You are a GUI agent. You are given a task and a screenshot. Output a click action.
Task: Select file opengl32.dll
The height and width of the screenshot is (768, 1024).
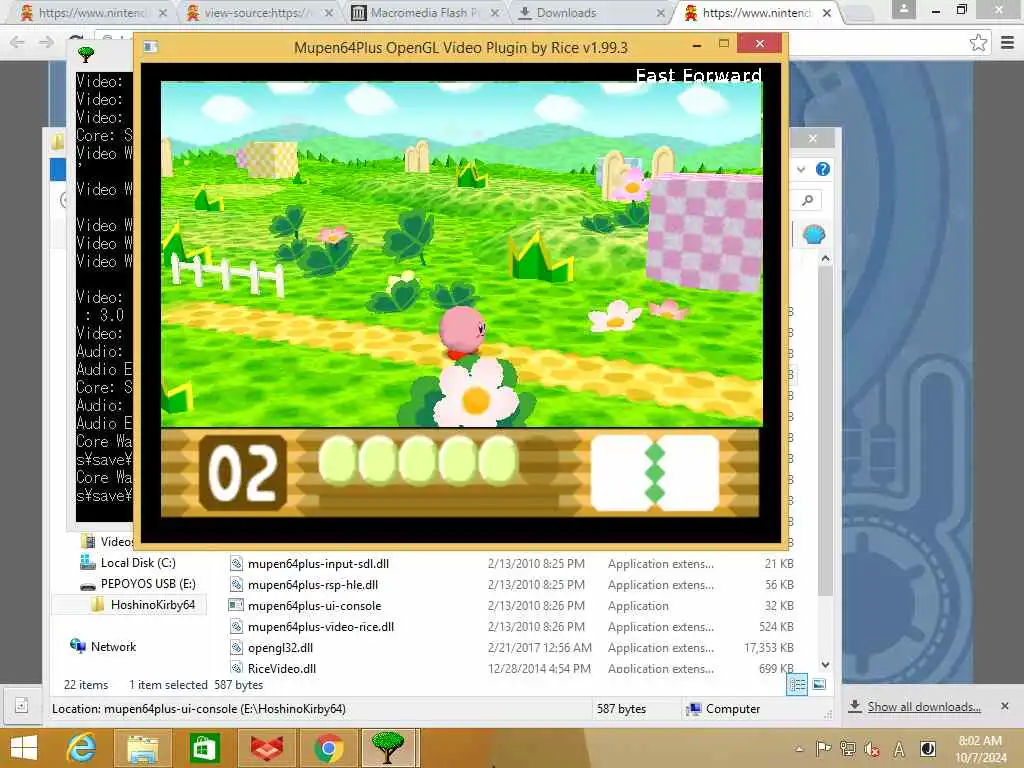280,648
